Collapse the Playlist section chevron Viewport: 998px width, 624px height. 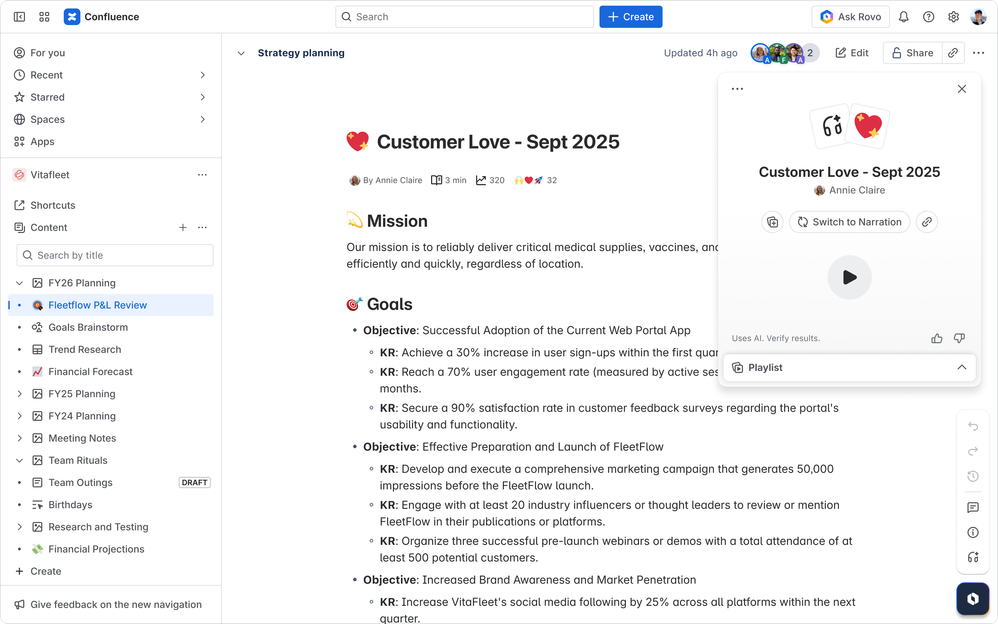point(962,367)
